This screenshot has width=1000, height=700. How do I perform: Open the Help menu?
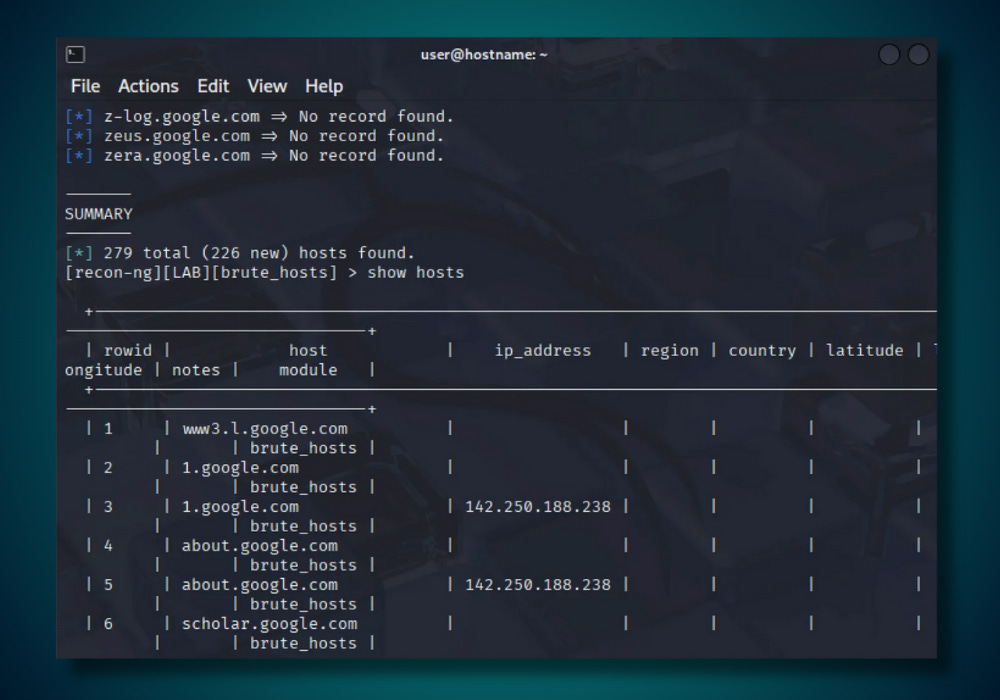(324, 87)
